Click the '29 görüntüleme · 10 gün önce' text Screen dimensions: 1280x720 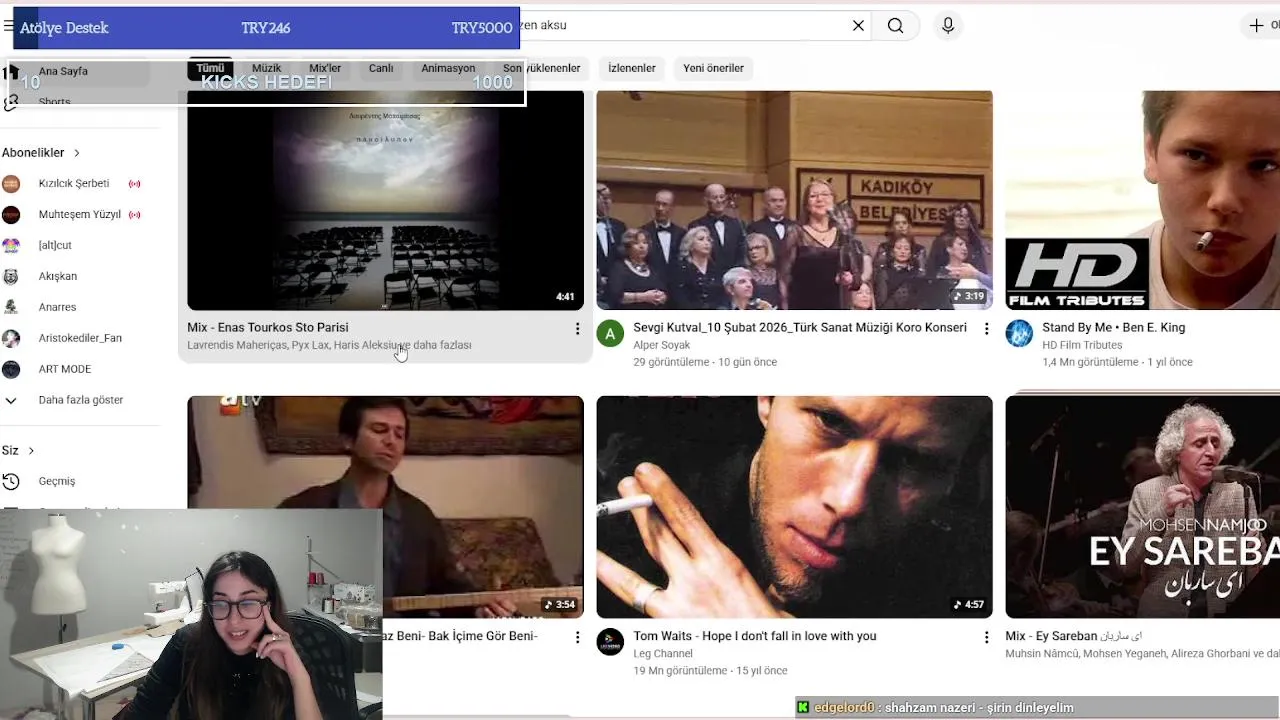tap(705, 362)
